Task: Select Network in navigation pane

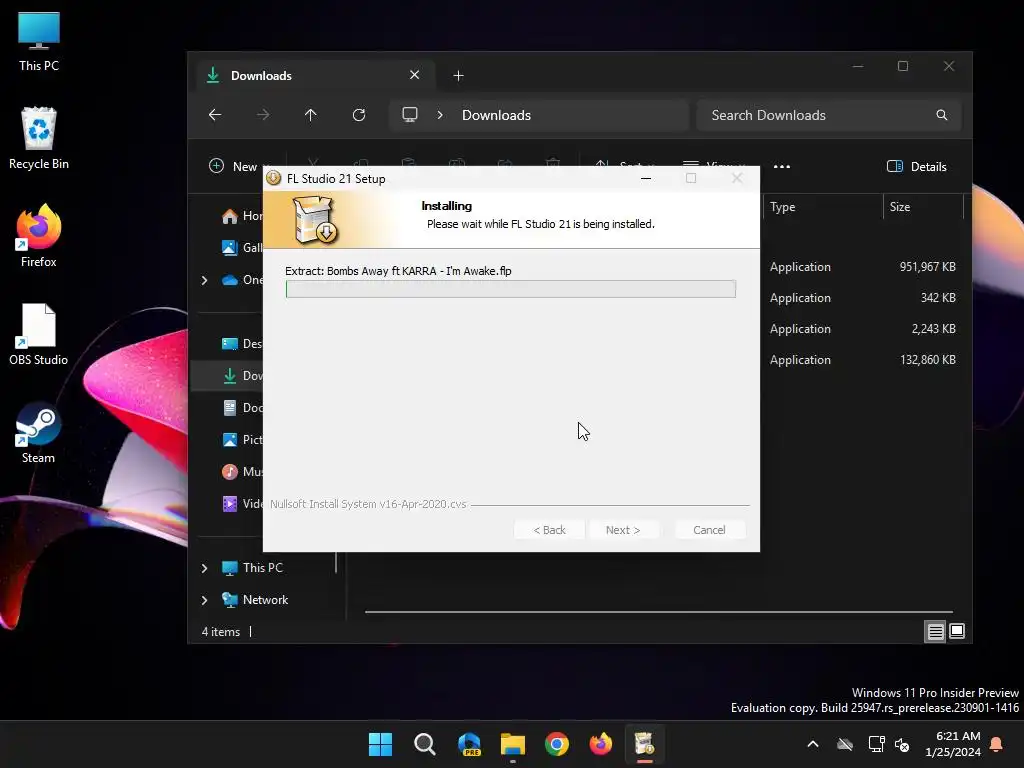Action: click(255, 600)
